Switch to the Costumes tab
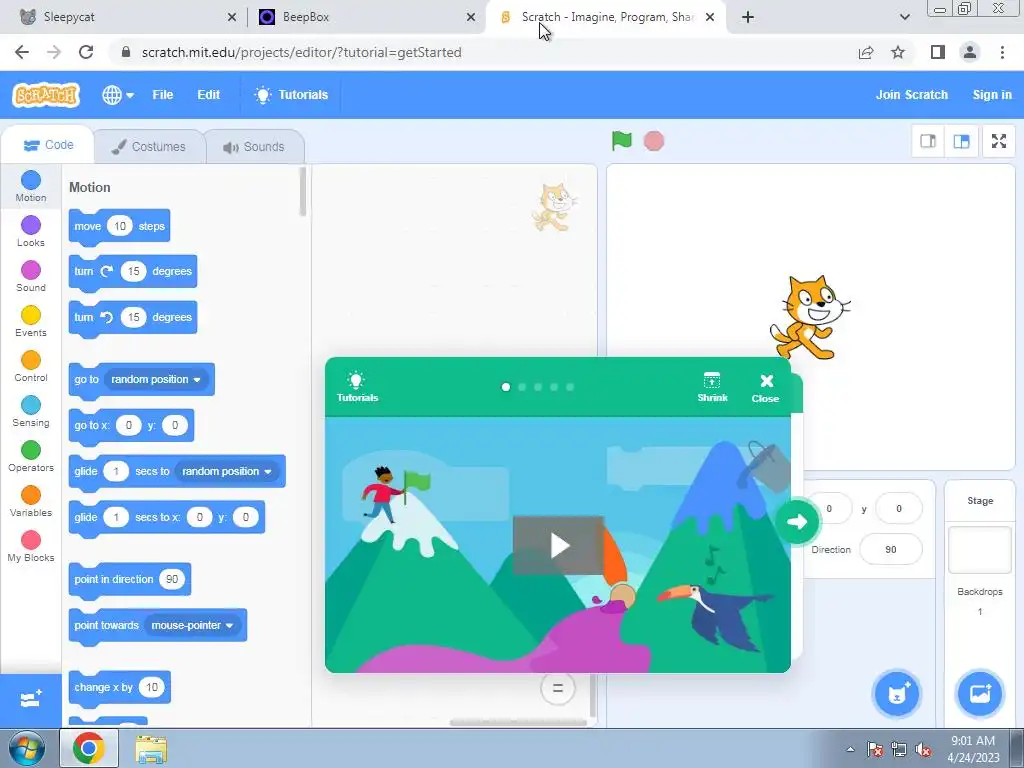The image size is (1024, 768). (149, 146)
